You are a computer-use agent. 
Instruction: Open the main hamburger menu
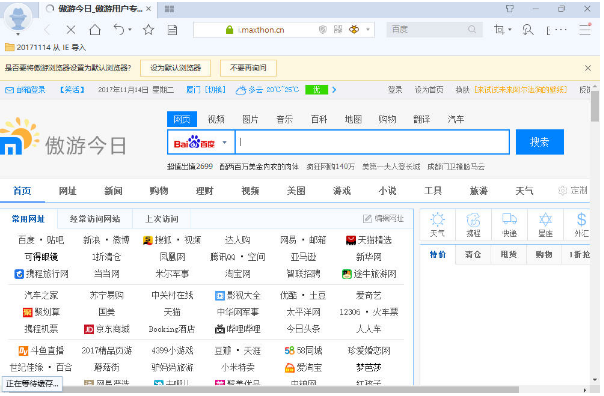click(x=585, y=29)
